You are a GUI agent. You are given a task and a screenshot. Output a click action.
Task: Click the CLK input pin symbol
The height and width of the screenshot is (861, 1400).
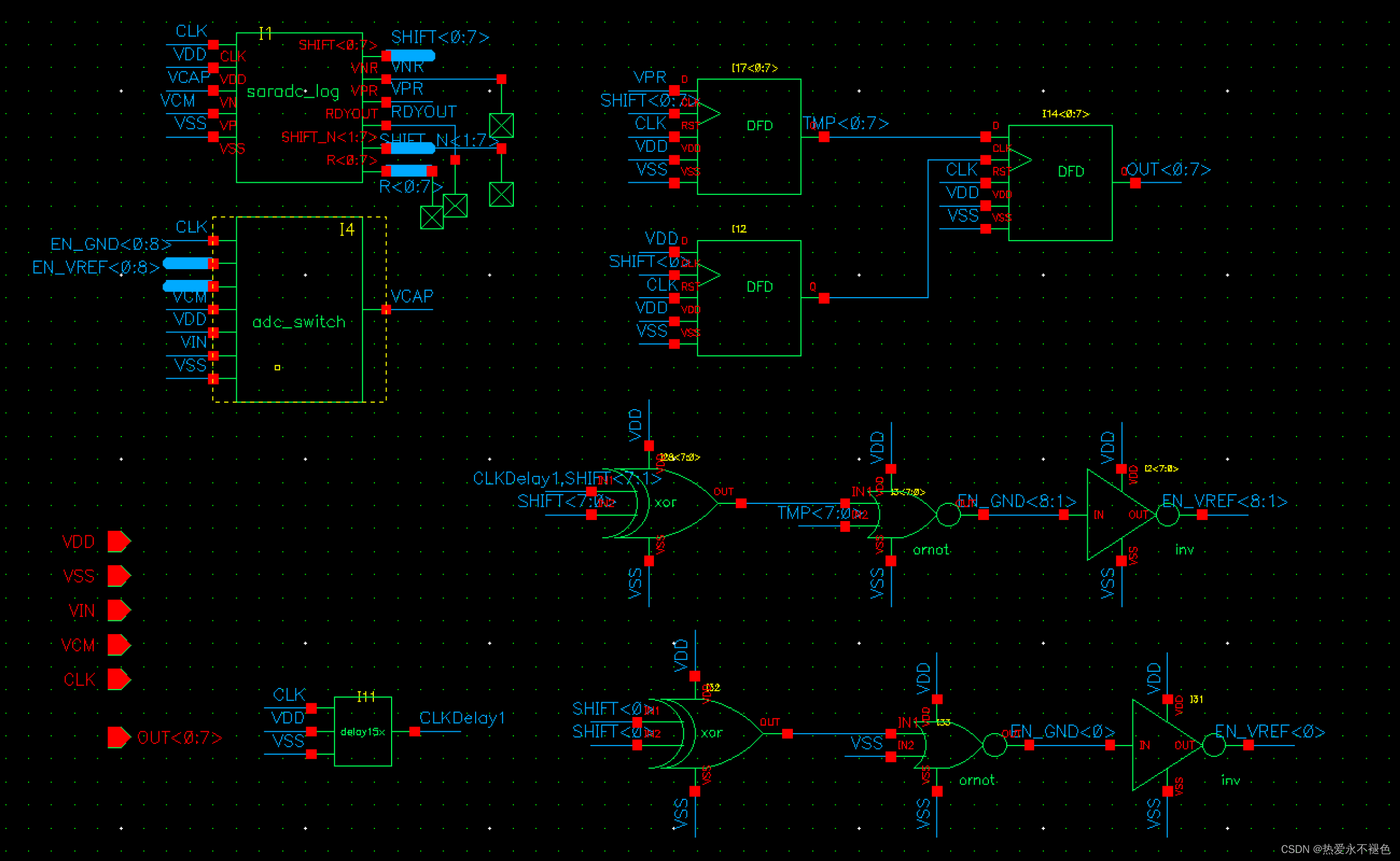coord(119,679)
